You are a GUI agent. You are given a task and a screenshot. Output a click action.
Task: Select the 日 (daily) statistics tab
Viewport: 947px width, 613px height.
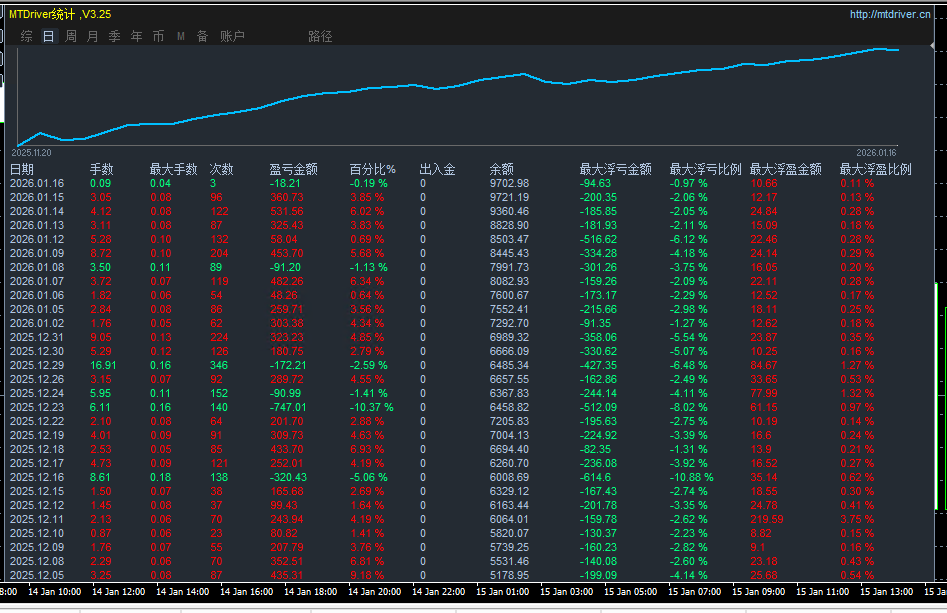tap(49, 36)
